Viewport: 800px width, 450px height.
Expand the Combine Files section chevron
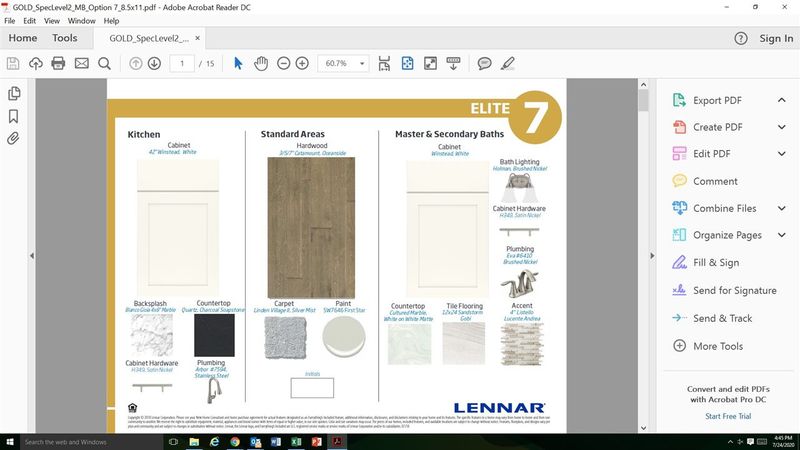point(782,208)
